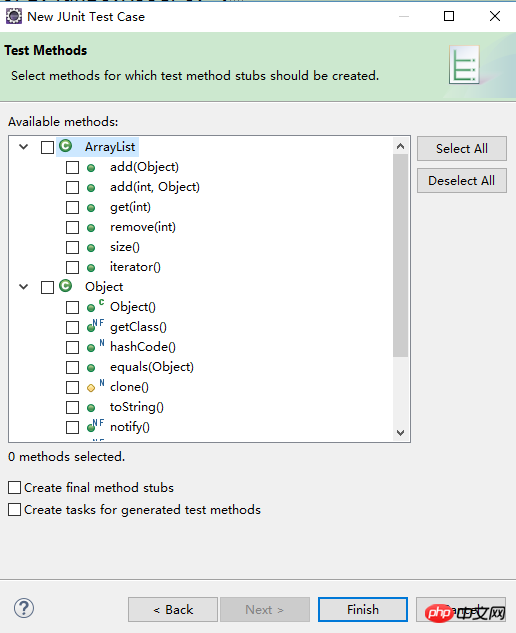Screen dimensions: 516x633
Task: Check the equals(Object) method checkbox
Action: [x=72, y=367]
